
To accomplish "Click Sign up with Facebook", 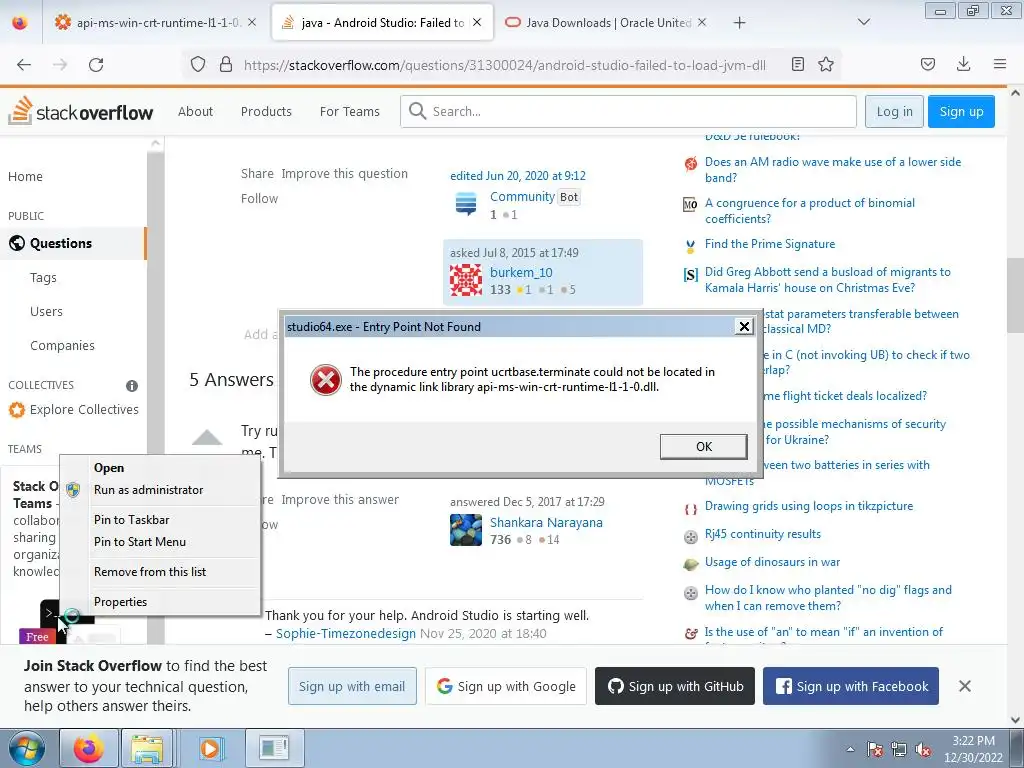I will (851, 686).
